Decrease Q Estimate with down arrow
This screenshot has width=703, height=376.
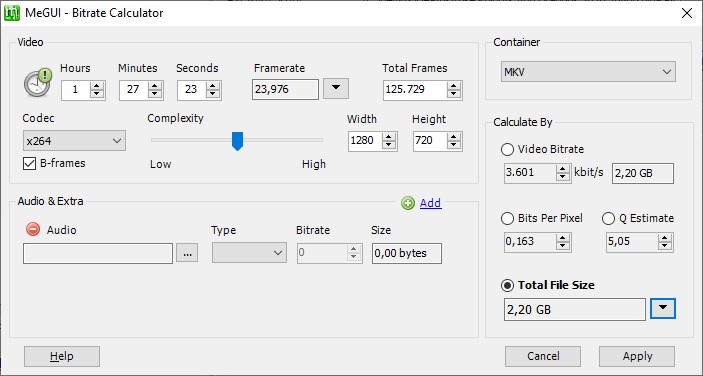click(665, 246)
